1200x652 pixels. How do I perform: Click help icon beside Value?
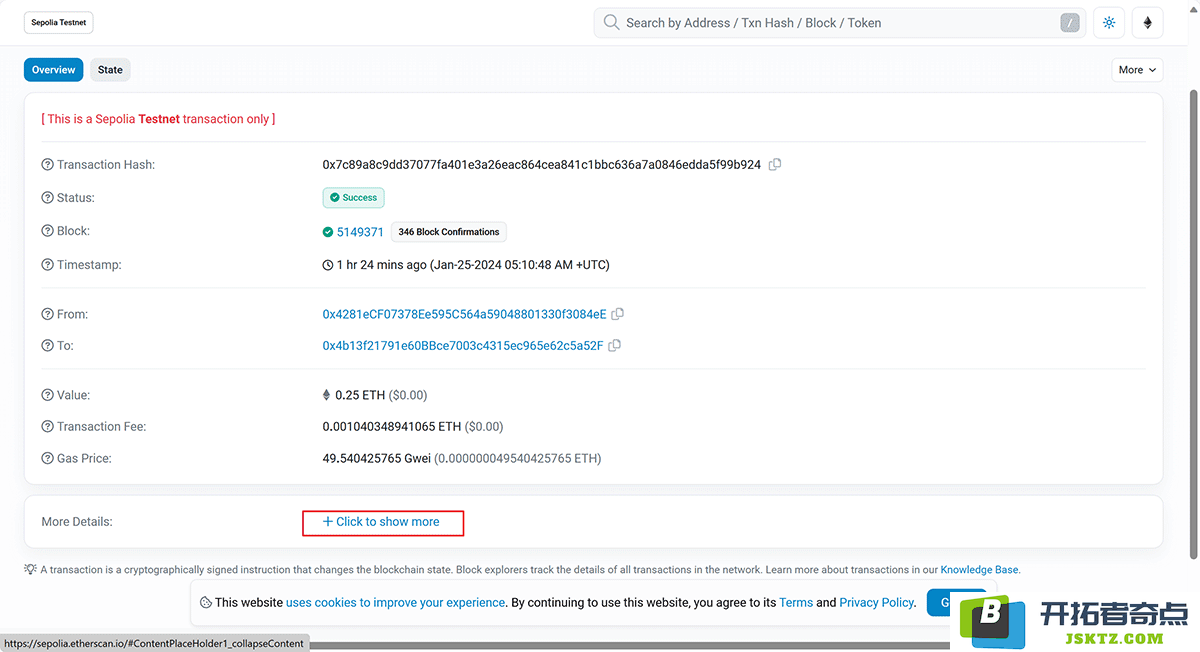47,395
